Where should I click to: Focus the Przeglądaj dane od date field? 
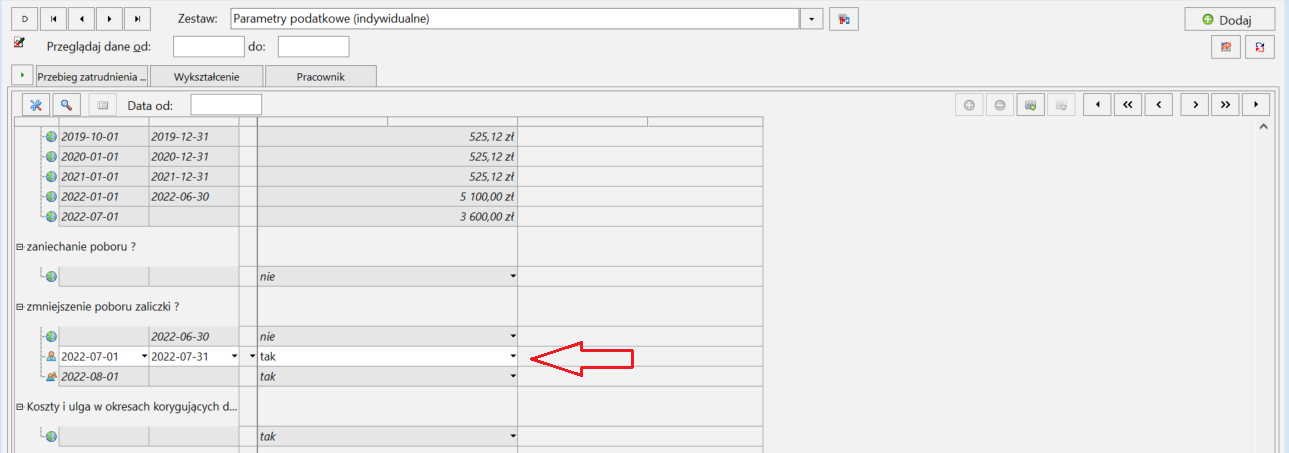click(209, 46)
